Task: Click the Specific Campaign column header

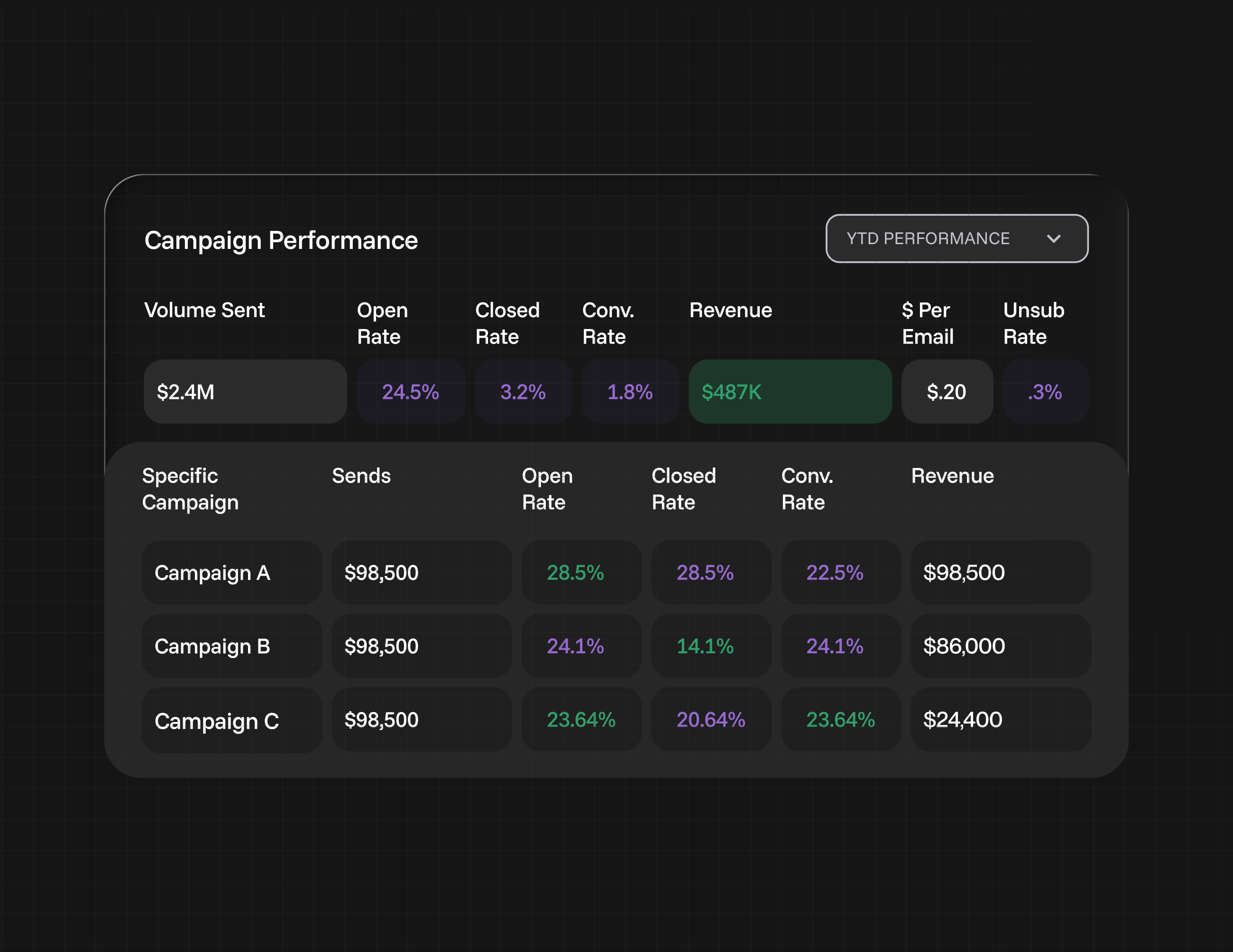Action: 190,489
